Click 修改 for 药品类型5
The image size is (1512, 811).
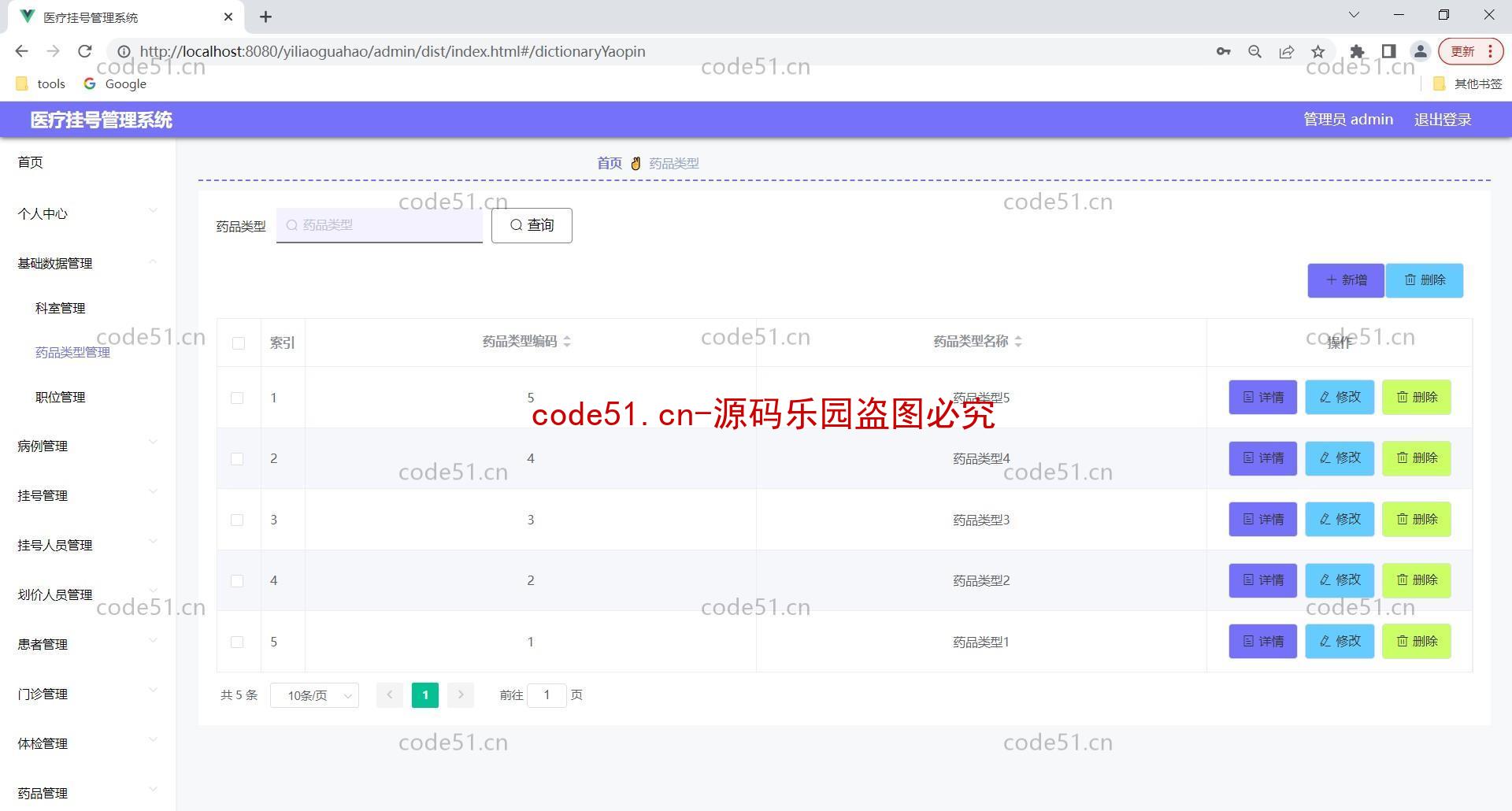pos(1340,397)
